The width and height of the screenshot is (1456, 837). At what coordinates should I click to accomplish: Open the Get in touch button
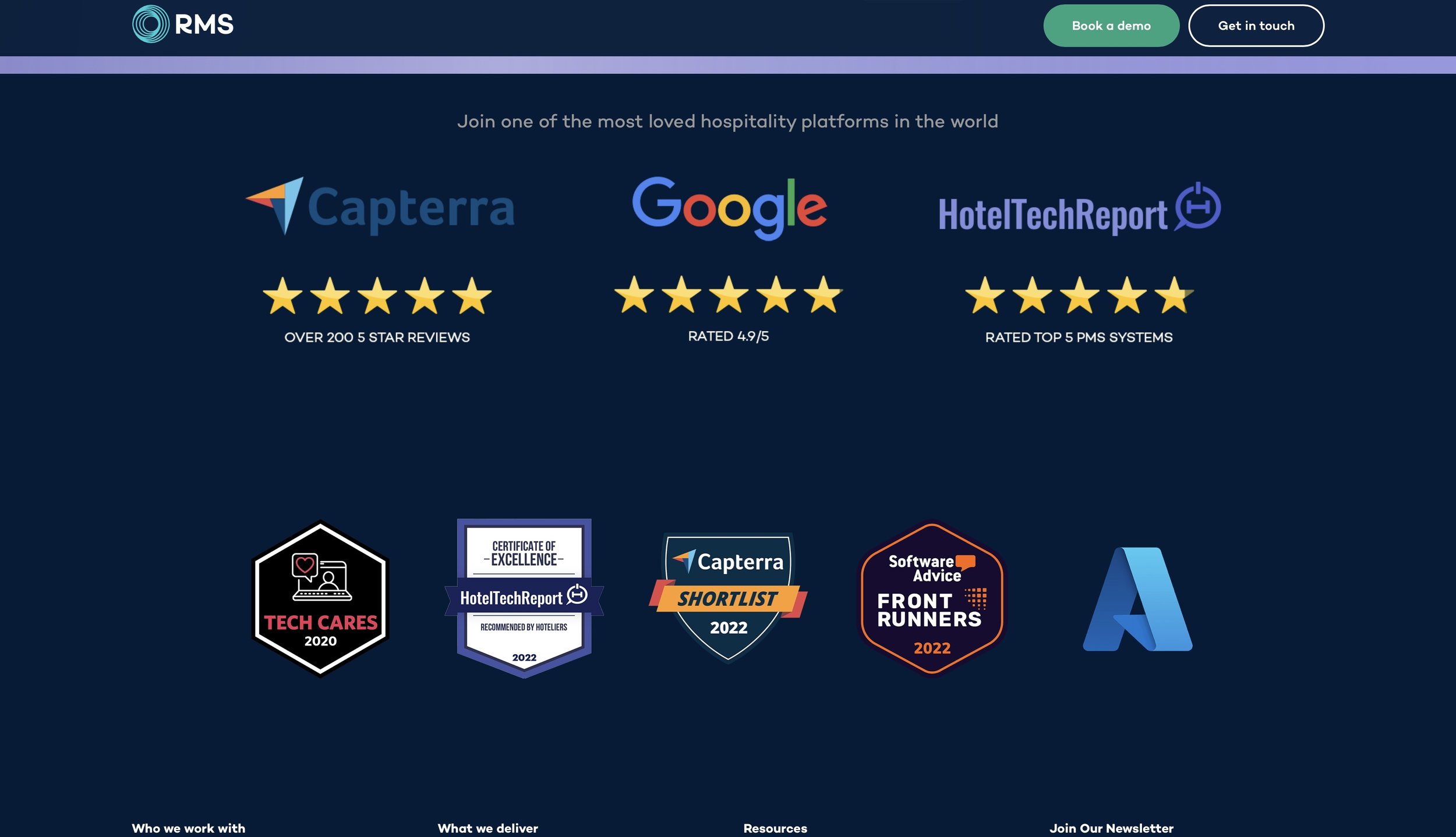coord(1256,26)
